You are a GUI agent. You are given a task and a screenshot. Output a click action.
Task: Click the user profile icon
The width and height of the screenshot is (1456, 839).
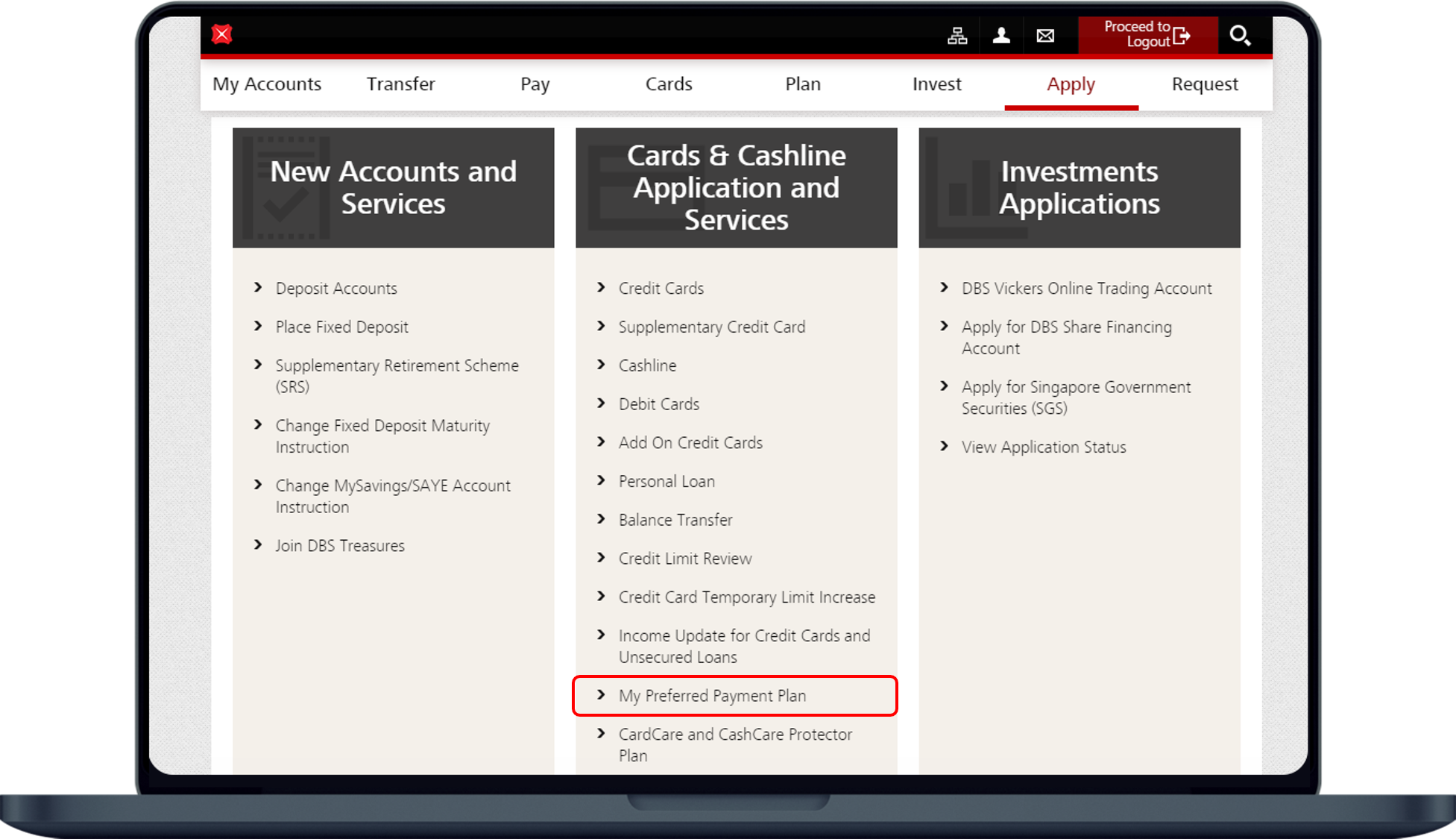(1003, 35)
